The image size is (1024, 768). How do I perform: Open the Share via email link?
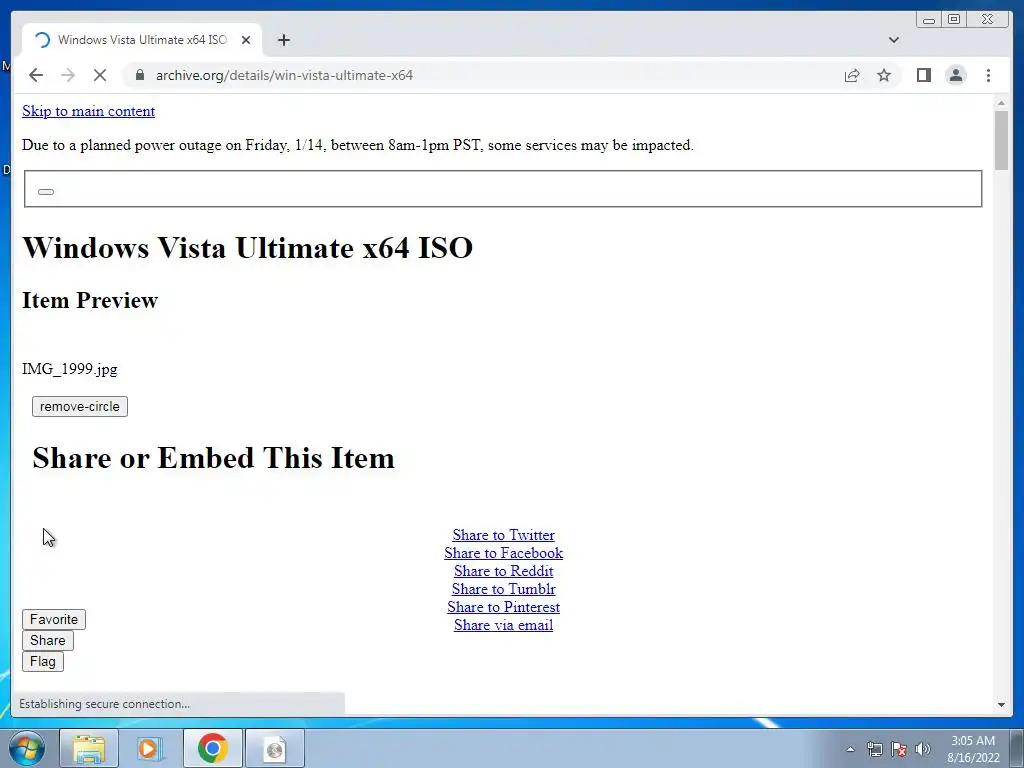(504, 625)
